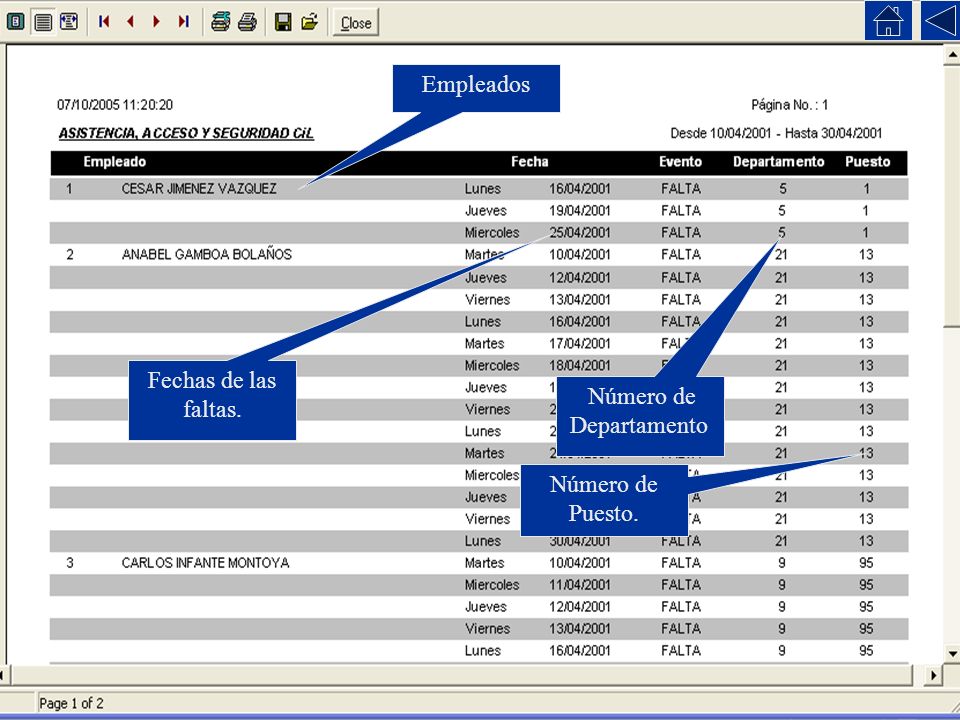The width and height of the screenshot is (960, 720).
Task: Click department 9 in the 11/04/2001 row
Action: coord(782,585)
